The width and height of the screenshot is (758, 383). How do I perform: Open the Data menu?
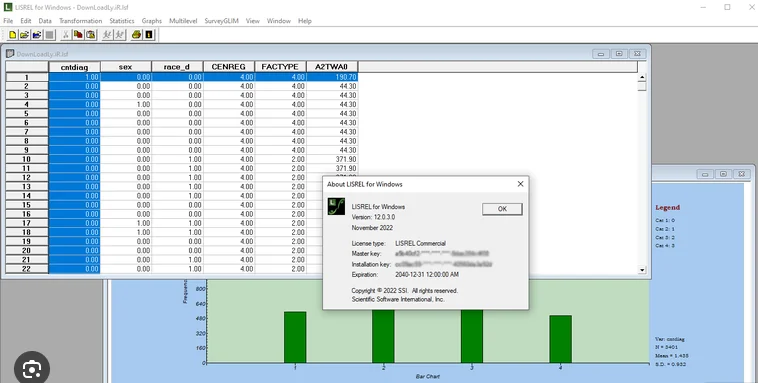[45, 21]
